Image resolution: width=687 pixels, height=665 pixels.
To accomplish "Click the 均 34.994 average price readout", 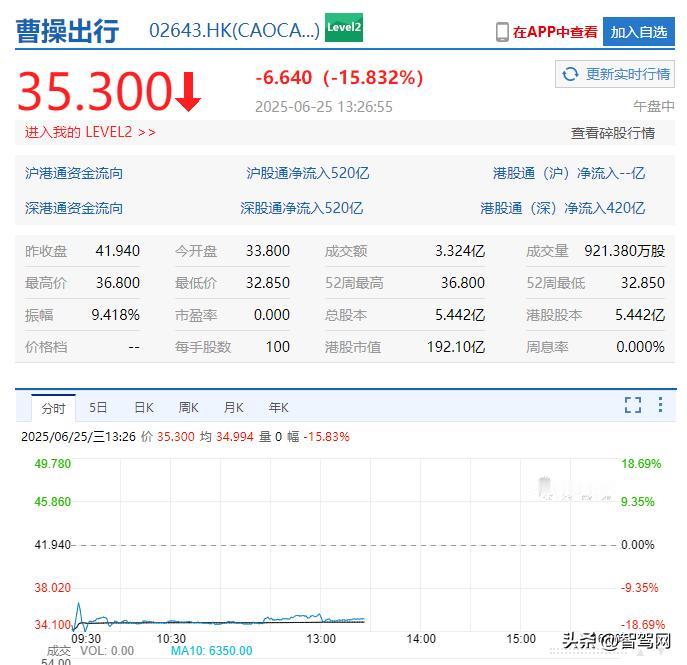I will click(x=227, y=437).
